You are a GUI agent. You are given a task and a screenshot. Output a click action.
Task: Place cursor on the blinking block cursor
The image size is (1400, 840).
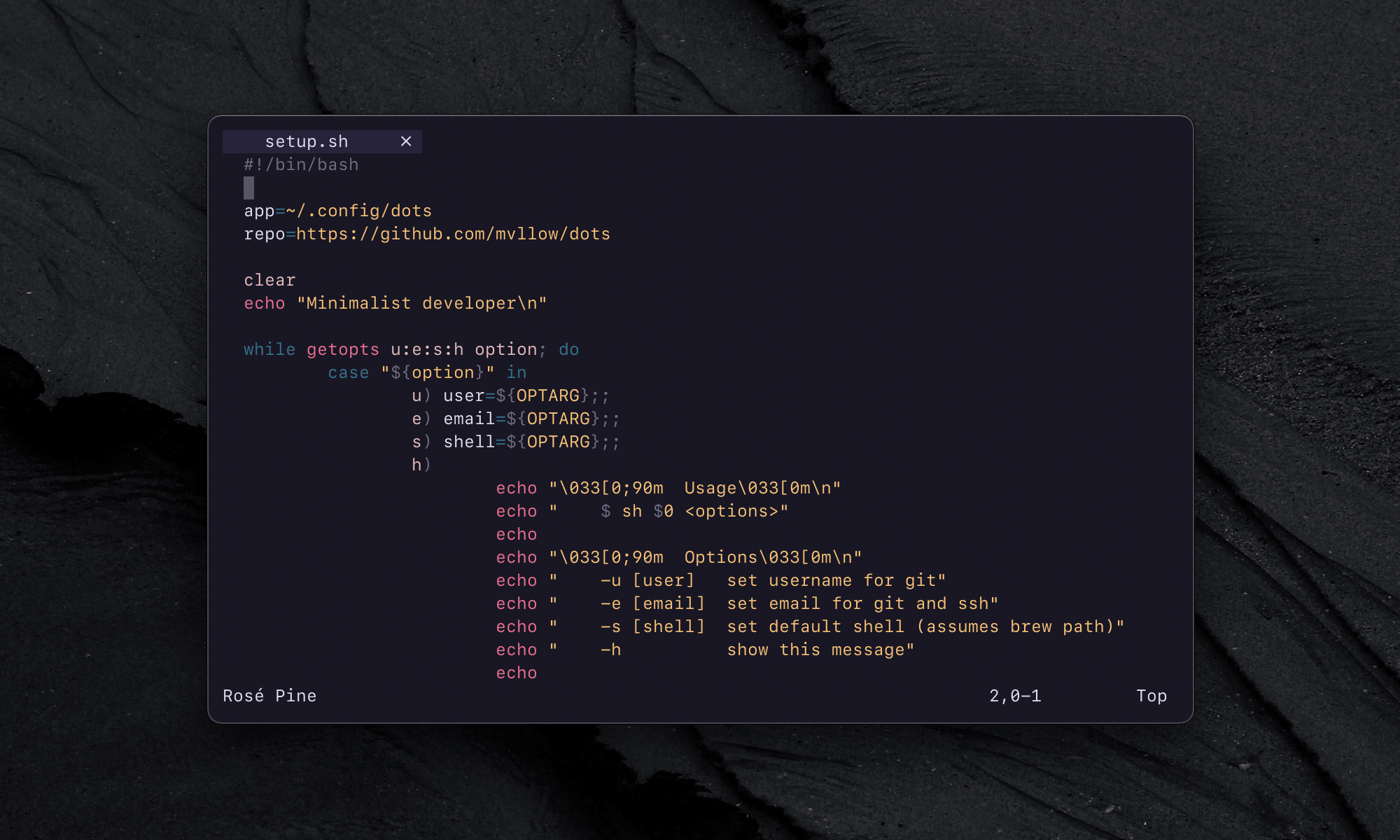[x=249, y=187]
